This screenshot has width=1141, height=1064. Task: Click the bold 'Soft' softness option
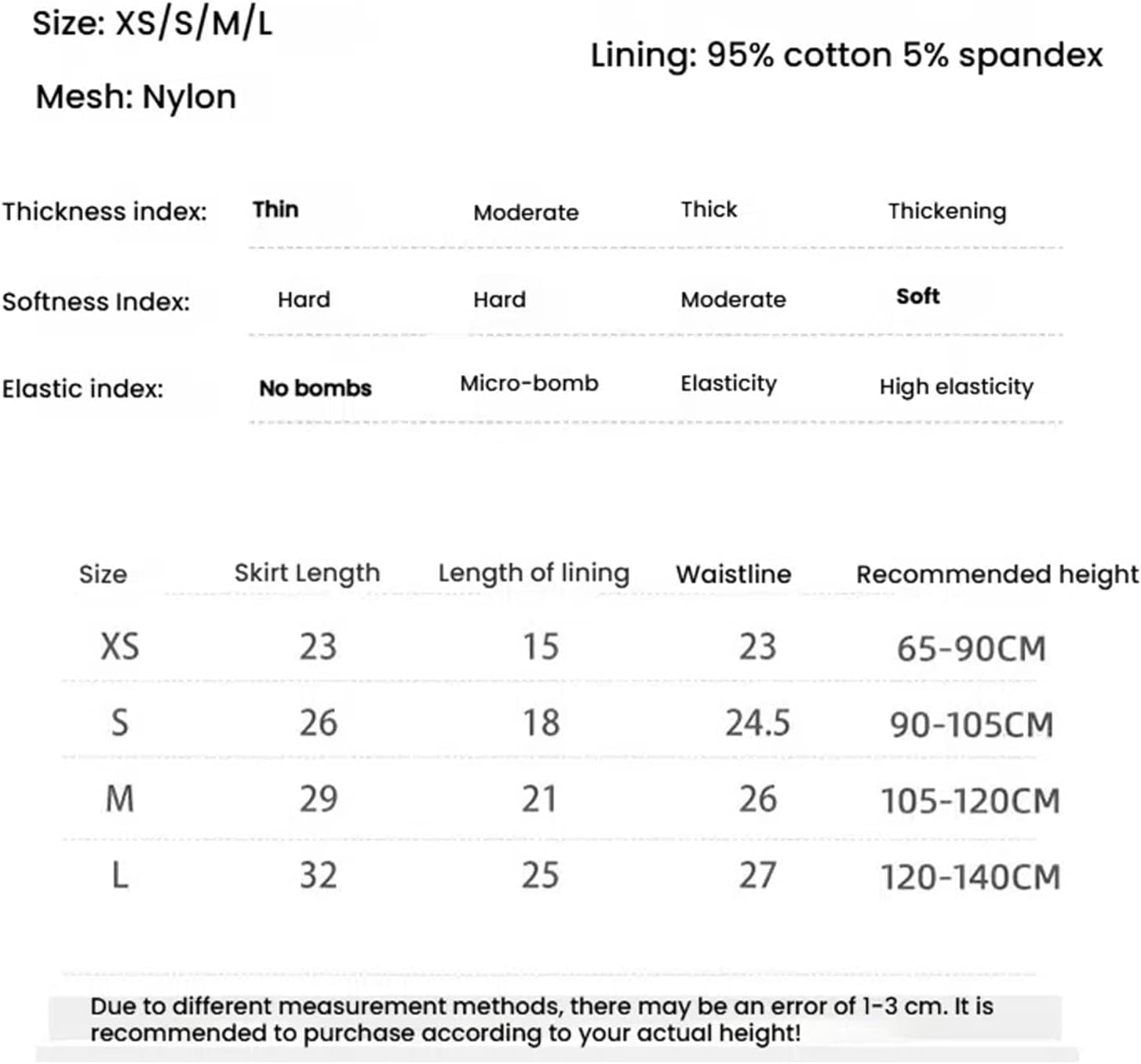(917, 297)
